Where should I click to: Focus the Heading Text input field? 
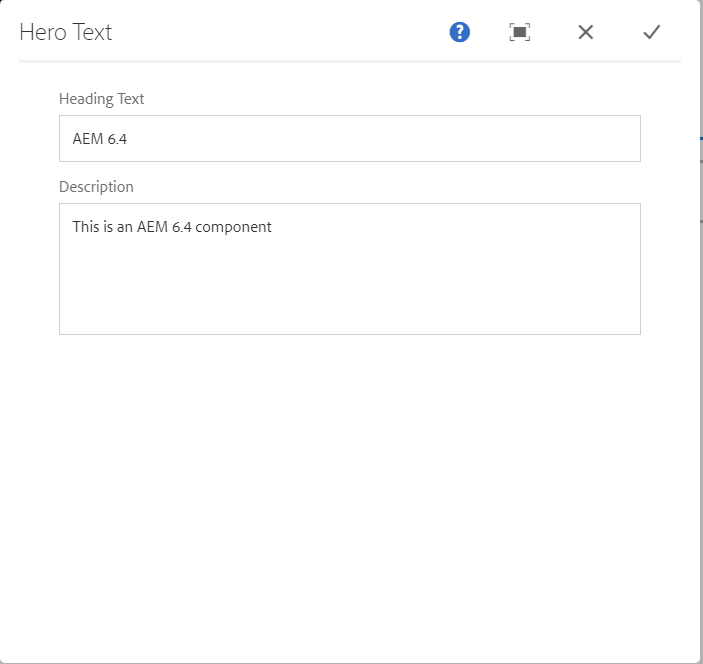click(x=349, y=139)
